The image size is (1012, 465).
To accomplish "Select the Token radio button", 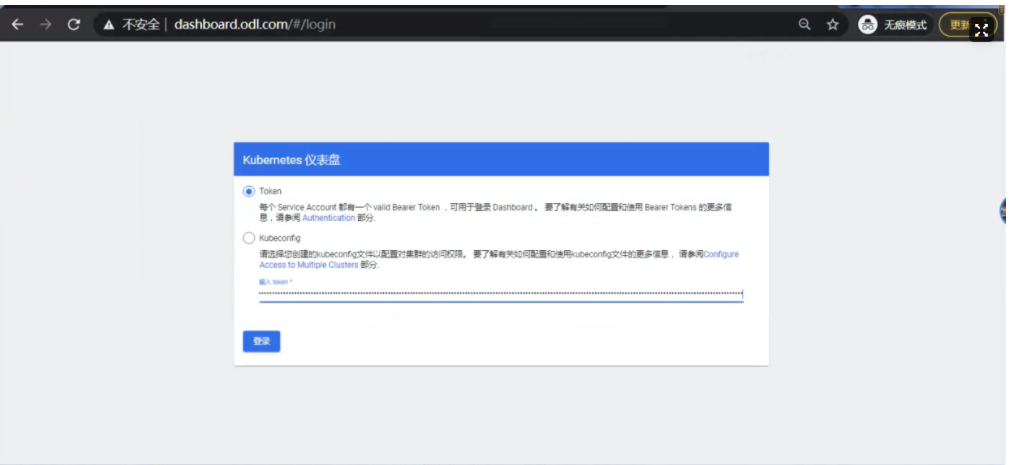I will pos(248,192).
